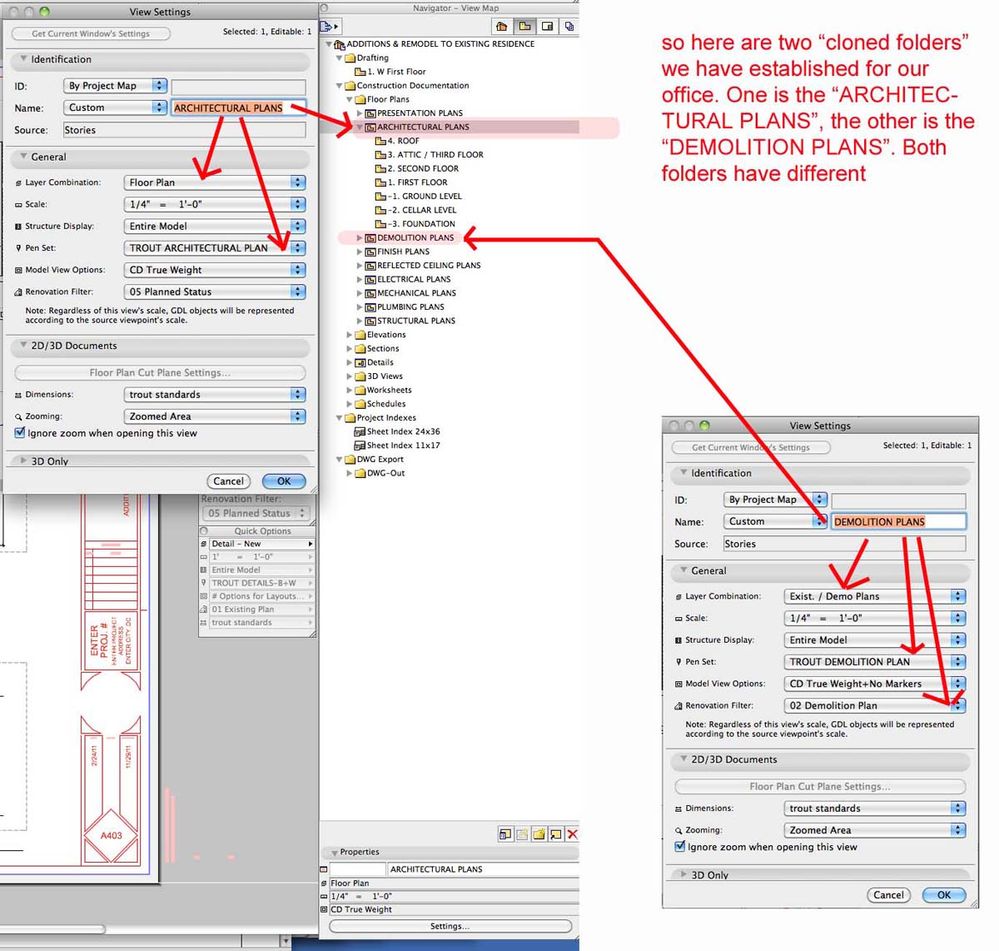999x951 pixels.
Task: Expand the 3D Only section in left dialog
Action: (24, 461)
